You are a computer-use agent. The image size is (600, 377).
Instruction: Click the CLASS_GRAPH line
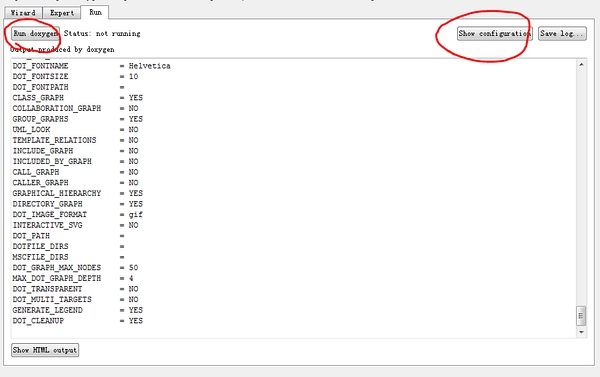coord(78,98)
